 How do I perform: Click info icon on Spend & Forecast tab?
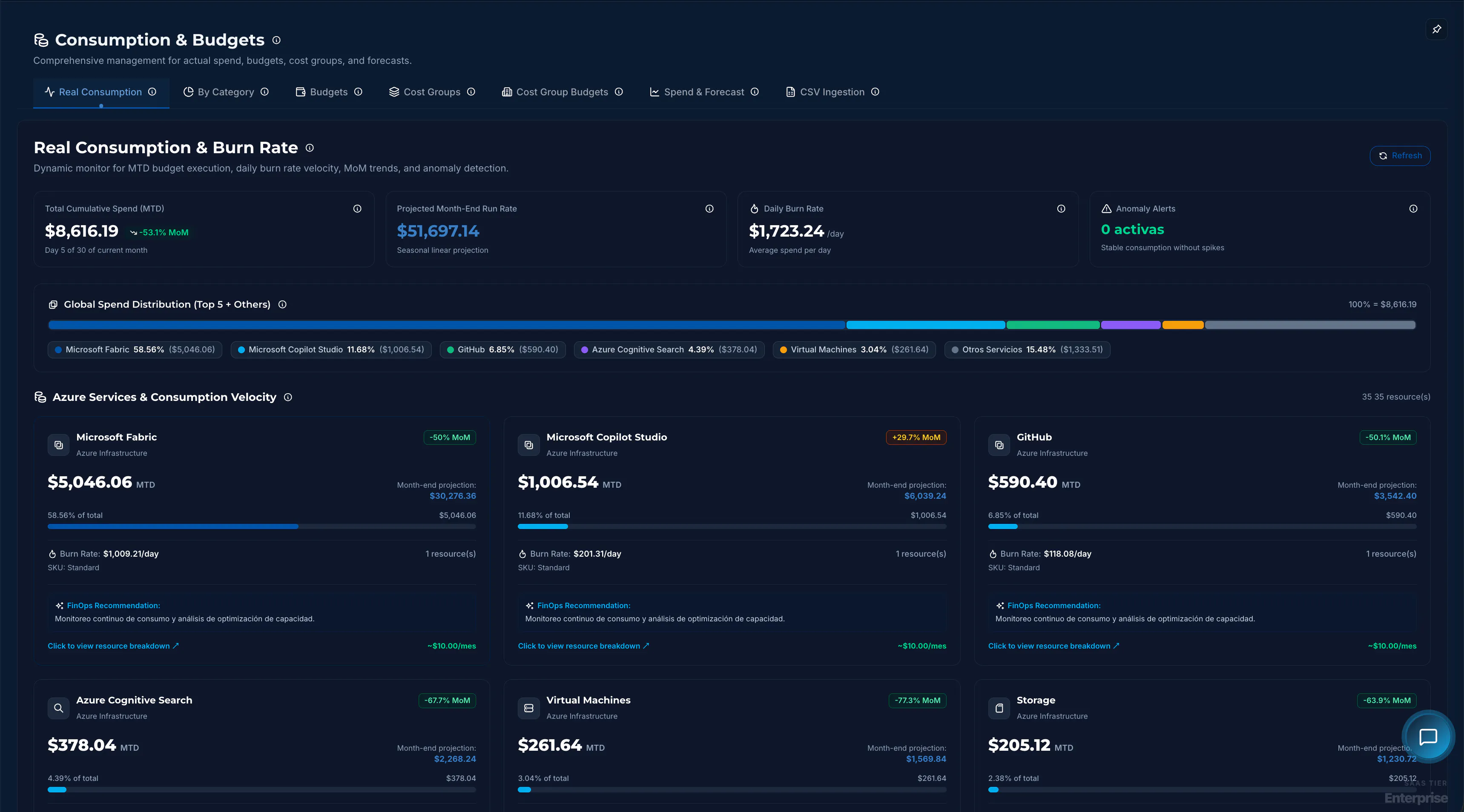click(755, 91)
